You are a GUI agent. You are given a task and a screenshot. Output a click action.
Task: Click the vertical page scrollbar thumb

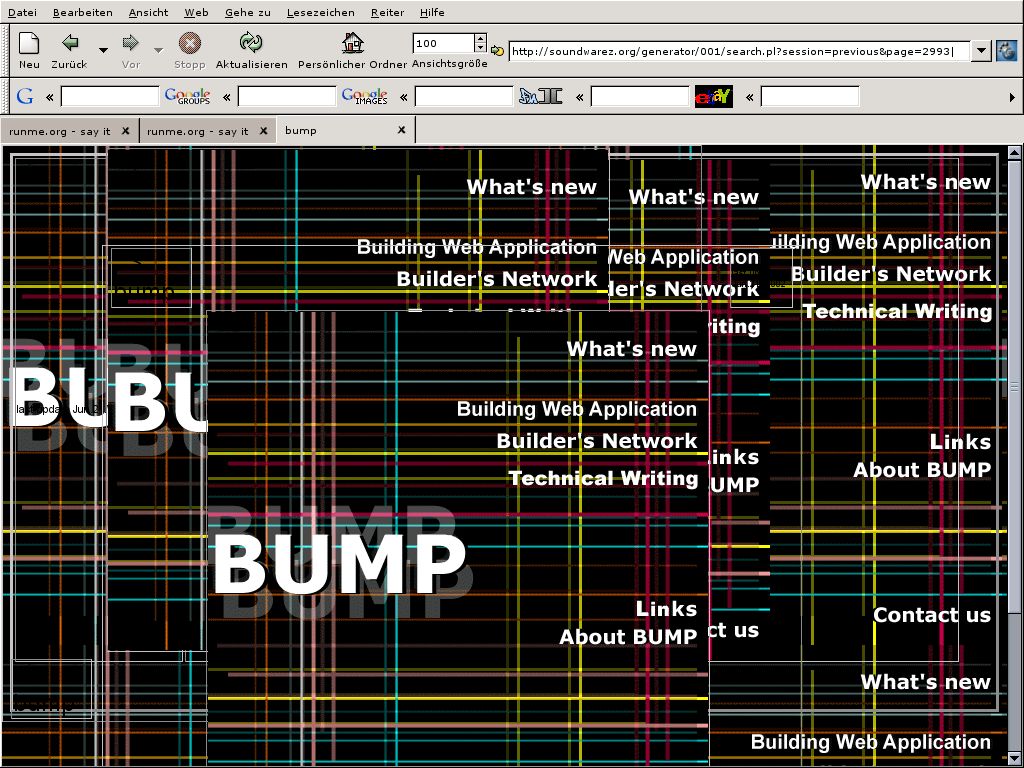coord(1014,385)
